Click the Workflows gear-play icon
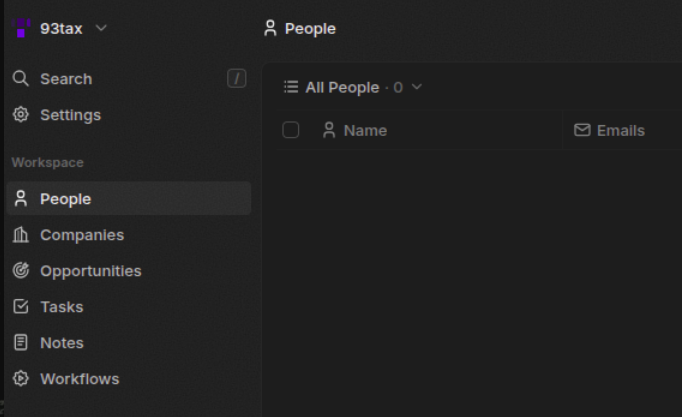Screen dimensions: 682x417 pos(20,379)
